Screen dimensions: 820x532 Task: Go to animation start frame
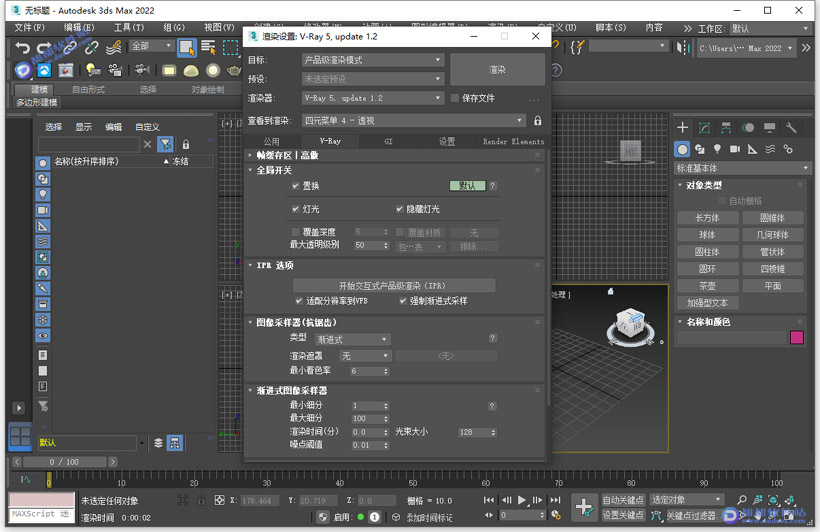pyautogui.click(x=488, y=500)
